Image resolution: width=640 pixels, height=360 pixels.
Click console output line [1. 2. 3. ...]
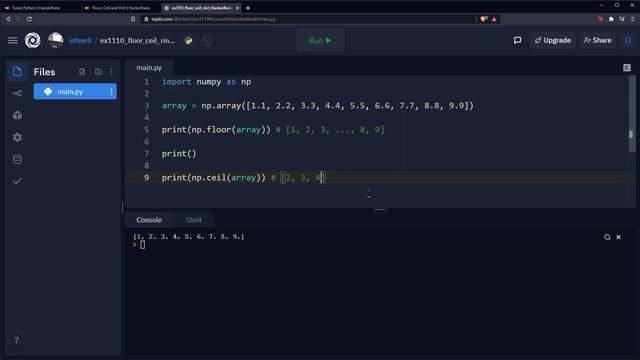pos(189,236)
